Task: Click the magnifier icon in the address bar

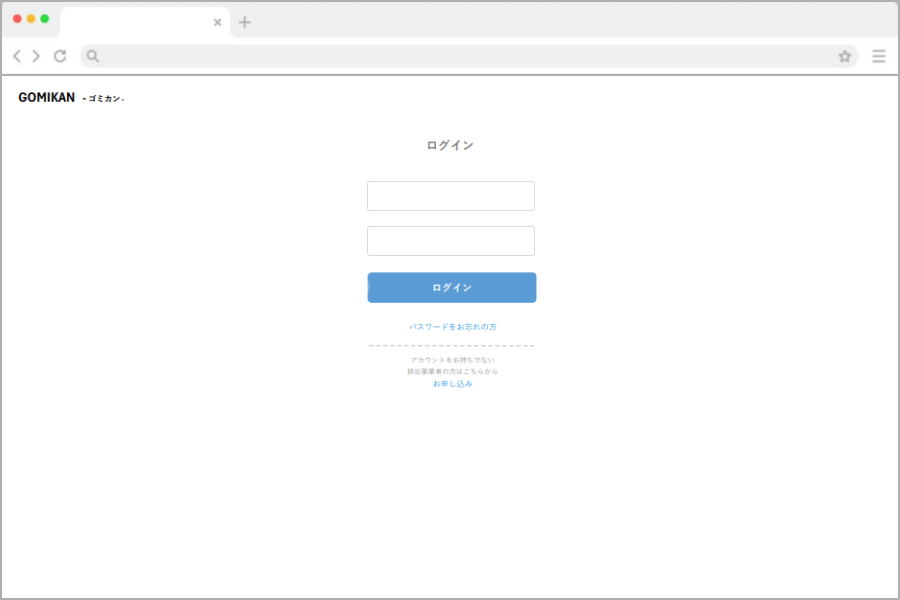Action: point(92,56)
